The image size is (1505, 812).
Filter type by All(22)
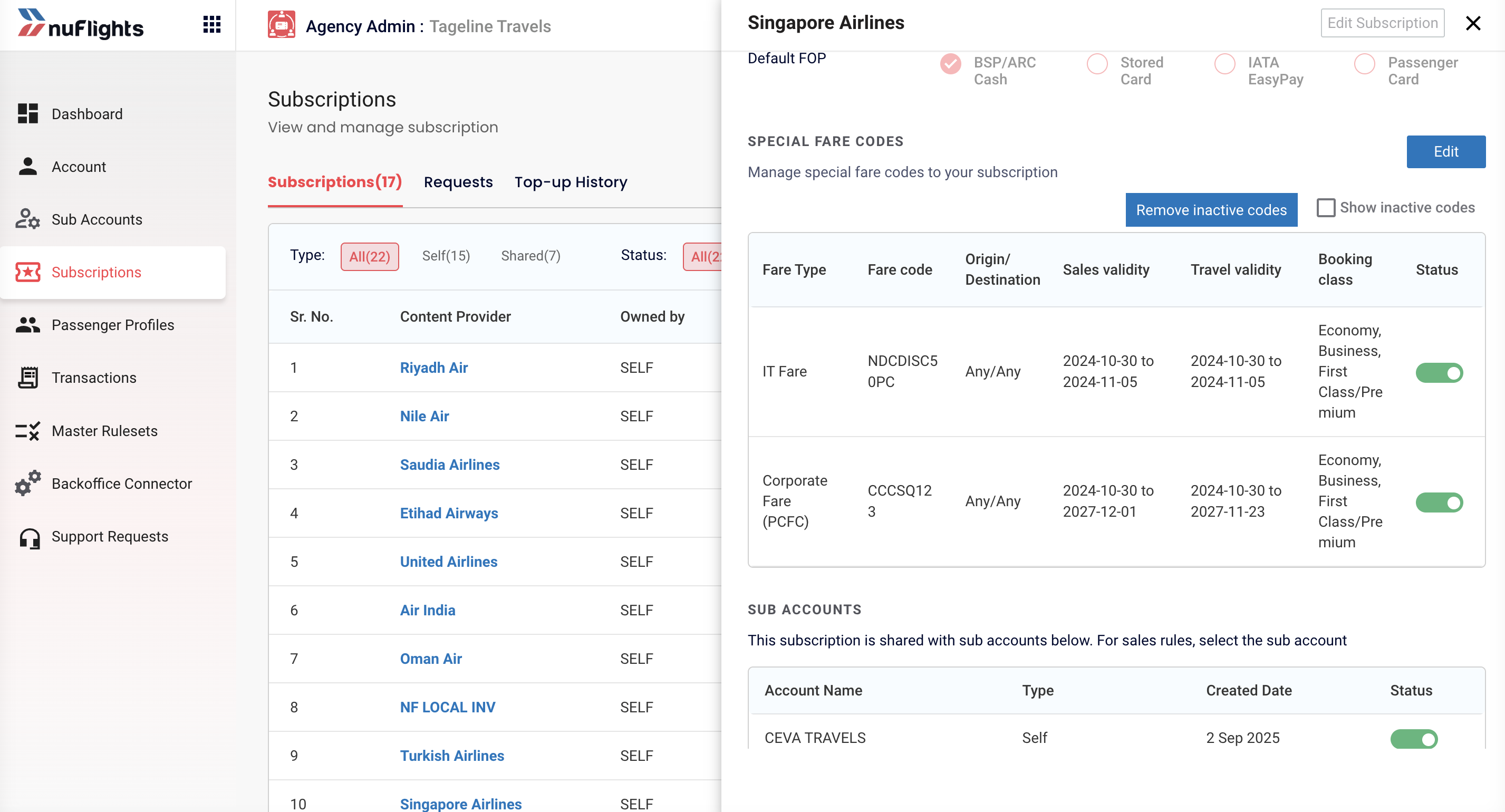click(x=369, y=256)
